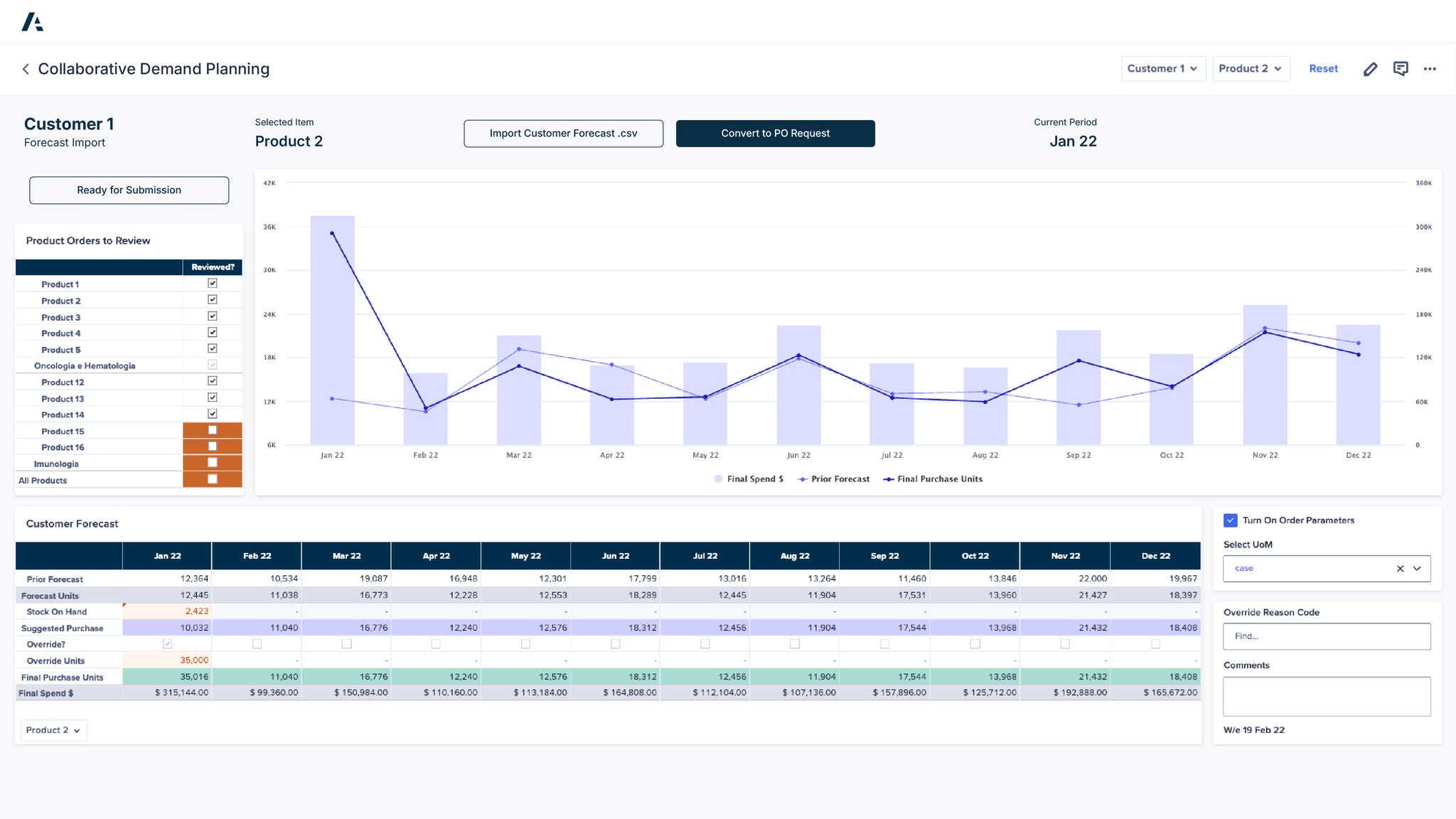Screen dimensions: 1456x819
Task: Click the Mar 22 column header
Action: point(346,556)
